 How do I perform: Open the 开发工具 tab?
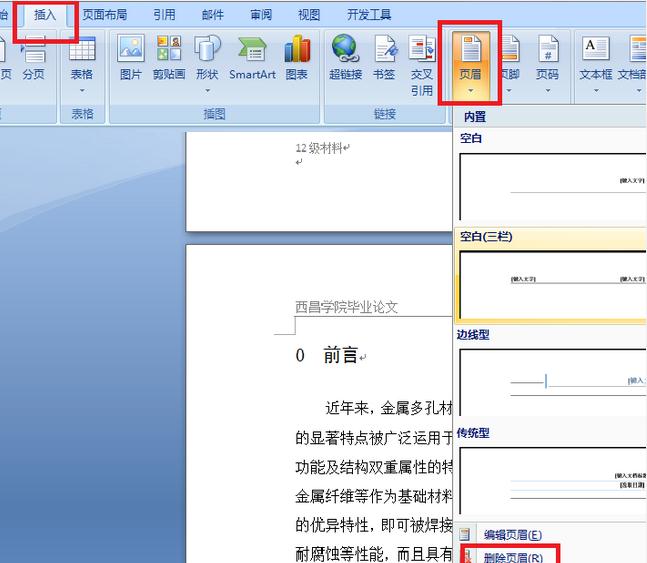(x=368, y=15)
